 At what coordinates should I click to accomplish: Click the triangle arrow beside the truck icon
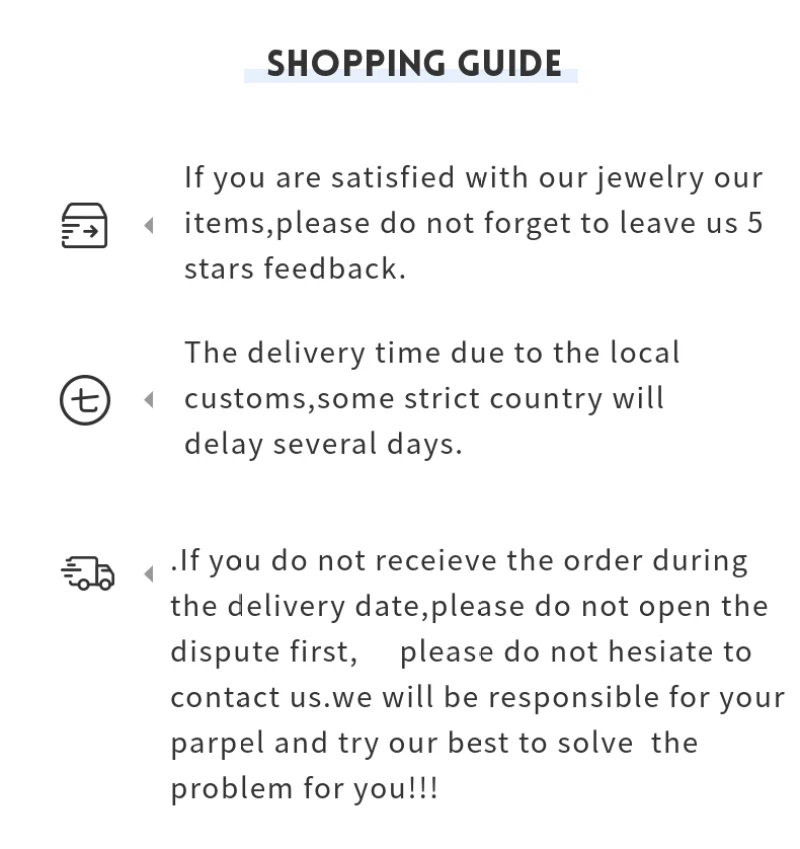point(149,574)
